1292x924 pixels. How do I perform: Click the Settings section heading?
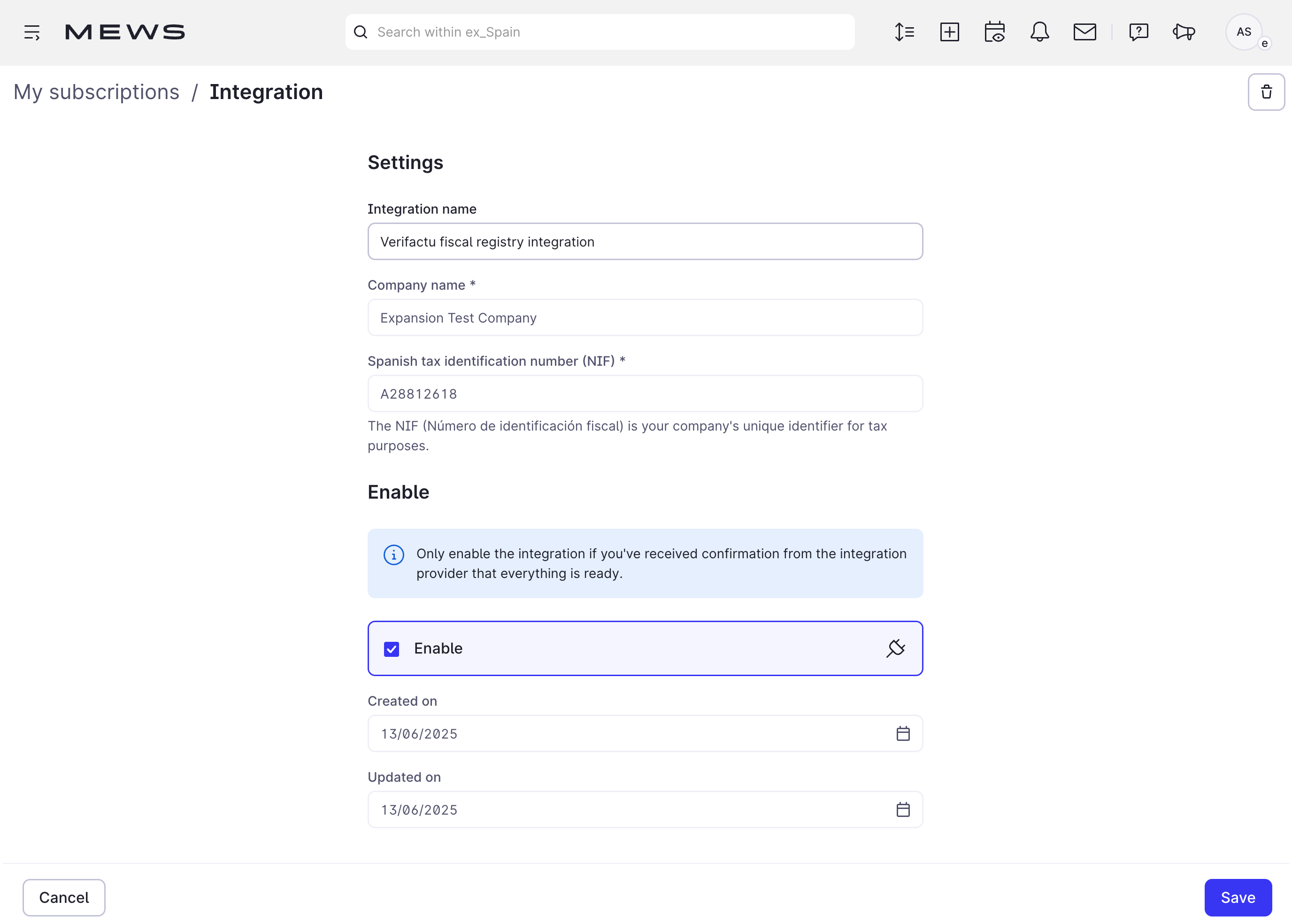tap(405, 163)
